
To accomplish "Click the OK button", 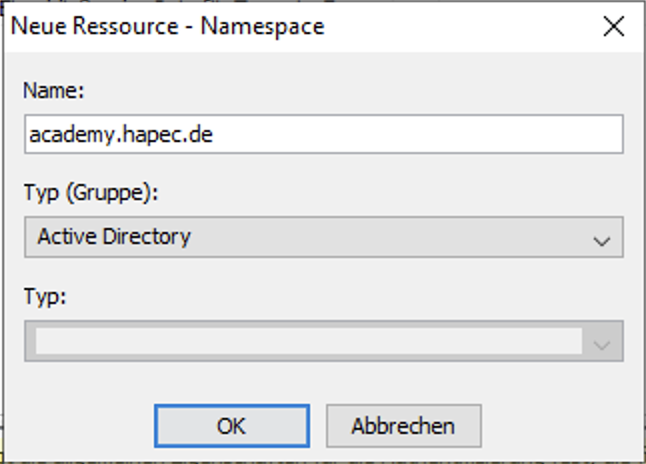I will [231, 426].
